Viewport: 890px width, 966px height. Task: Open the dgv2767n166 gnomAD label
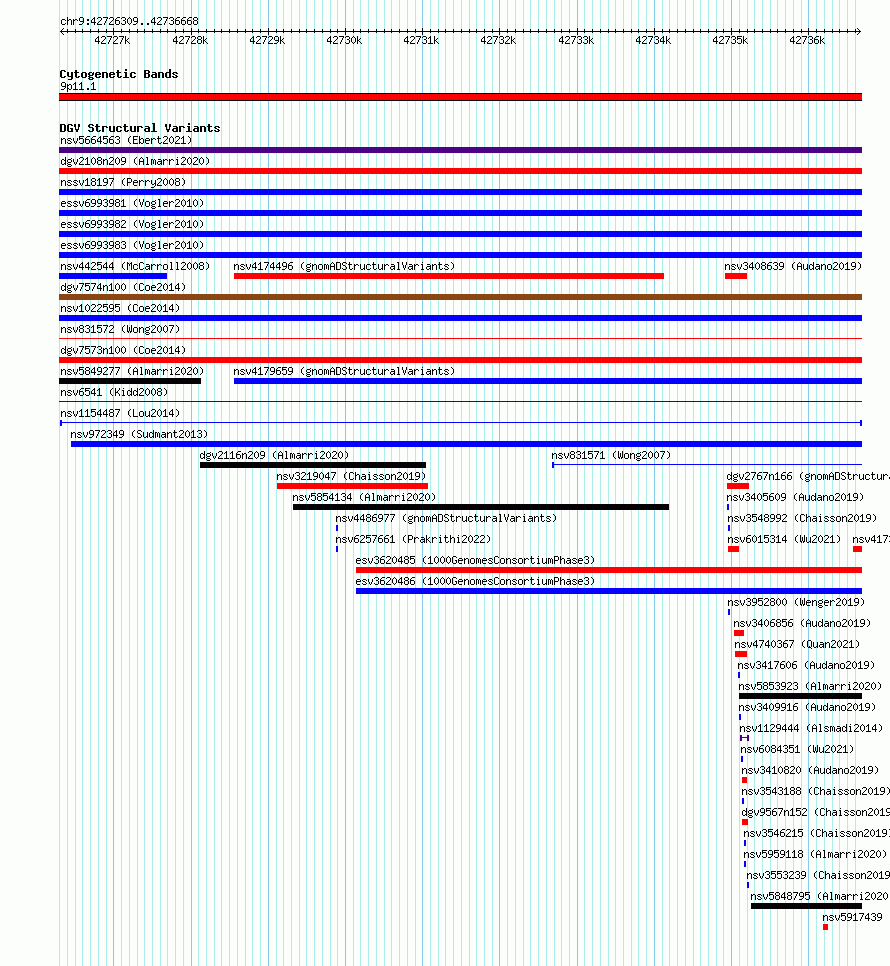tap(808, 476)
